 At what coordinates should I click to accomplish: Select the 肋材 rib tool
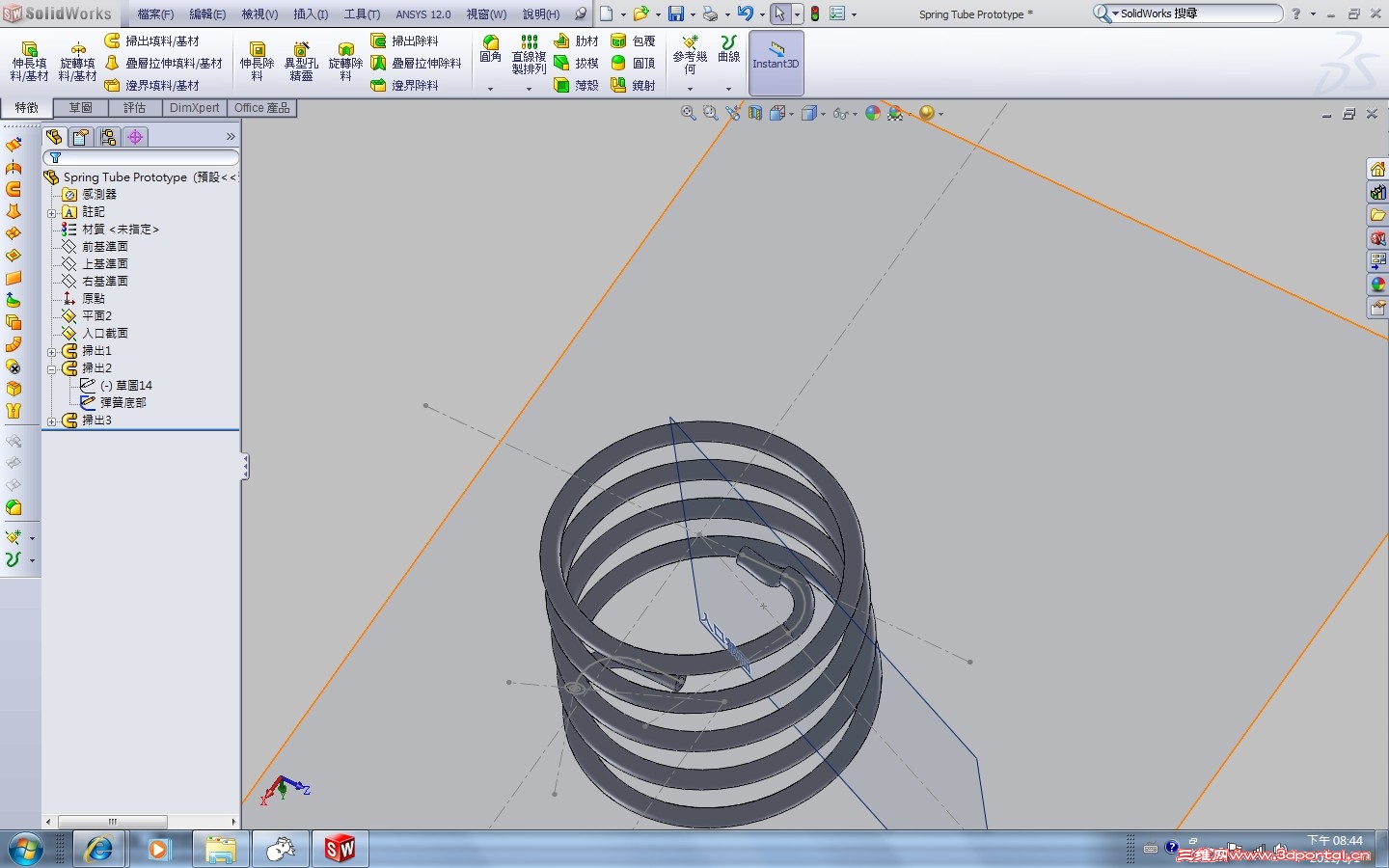577,41
